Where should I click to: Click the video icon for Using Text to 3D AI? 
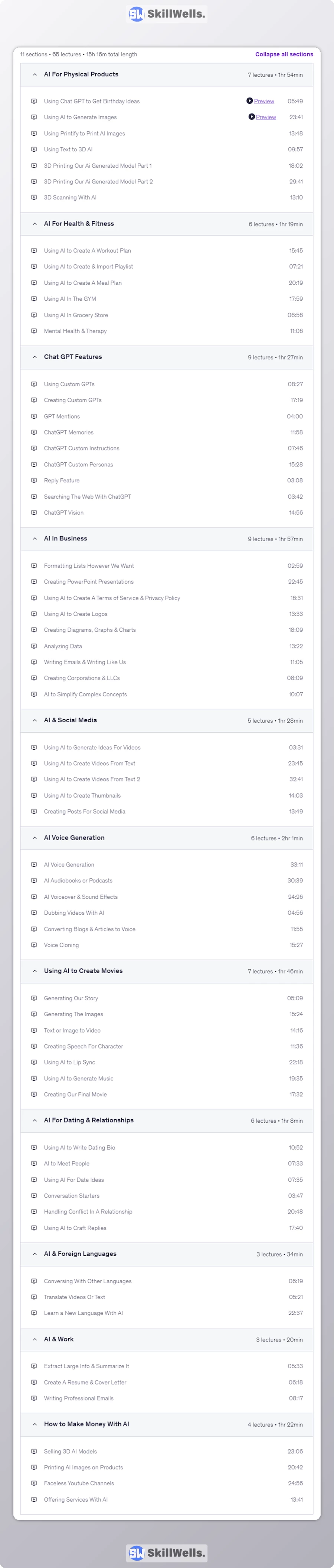[34, 149]
